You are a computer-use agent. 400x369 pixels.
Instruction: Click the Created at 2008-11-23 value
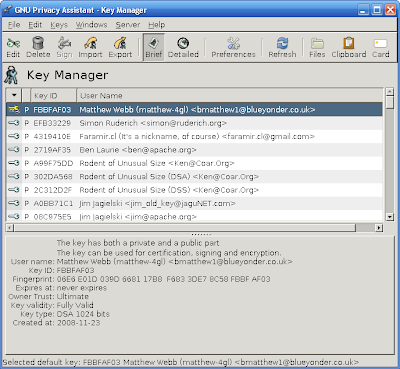78,323
